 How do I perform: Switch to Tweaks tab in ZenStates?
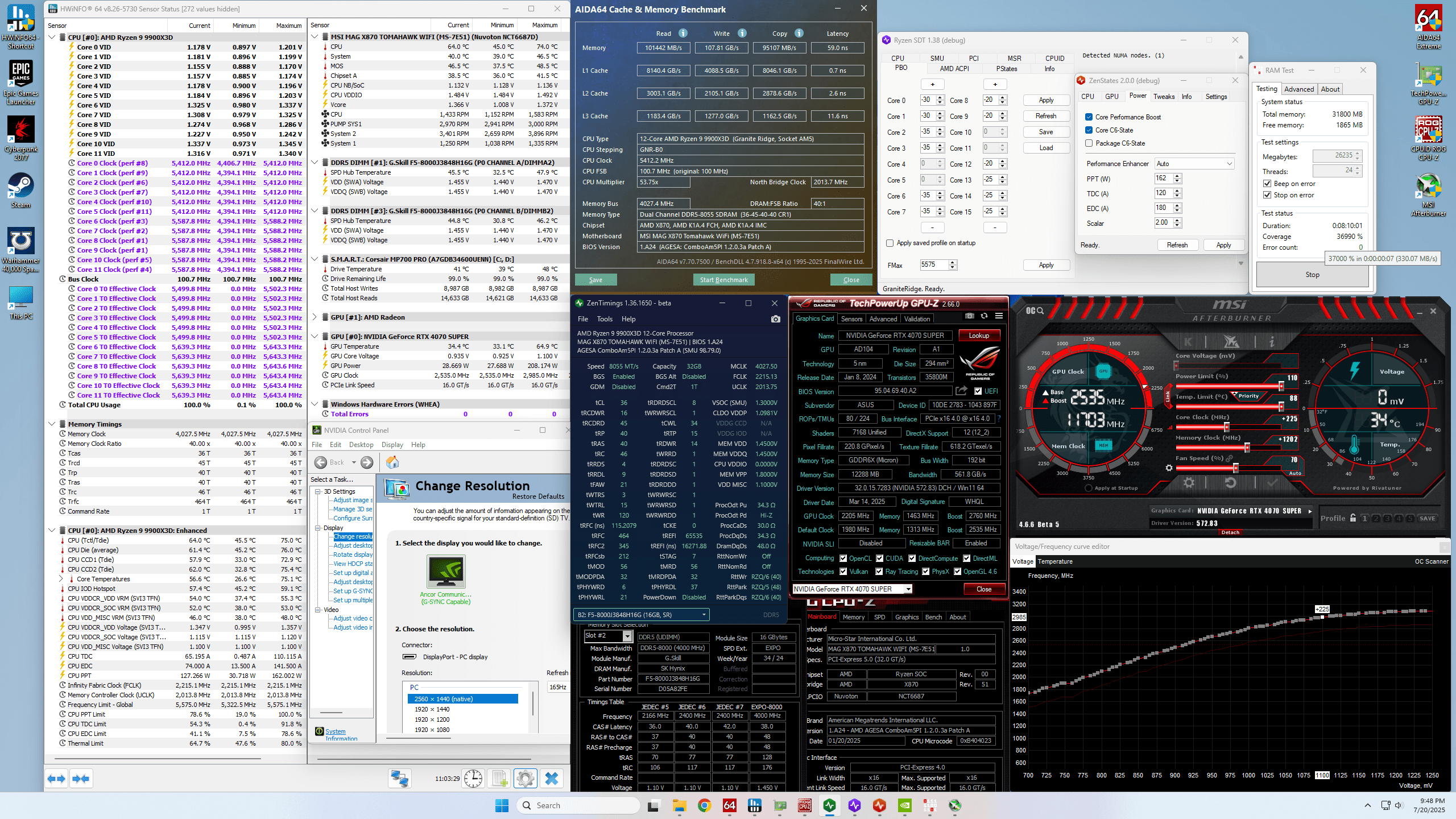coord(1164,97)
